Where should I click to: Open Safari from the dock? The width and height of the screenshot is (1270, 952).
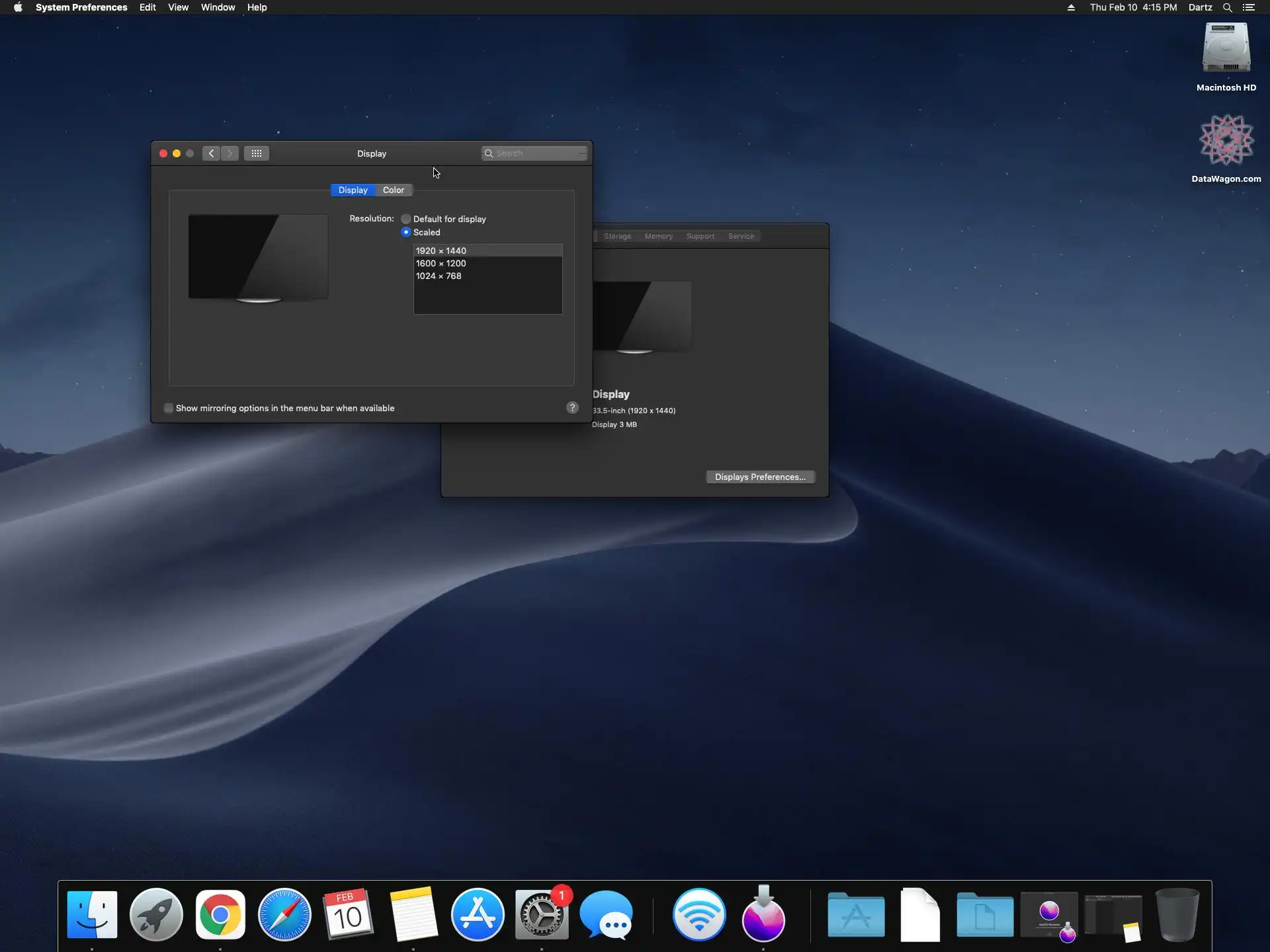[284, 915]
